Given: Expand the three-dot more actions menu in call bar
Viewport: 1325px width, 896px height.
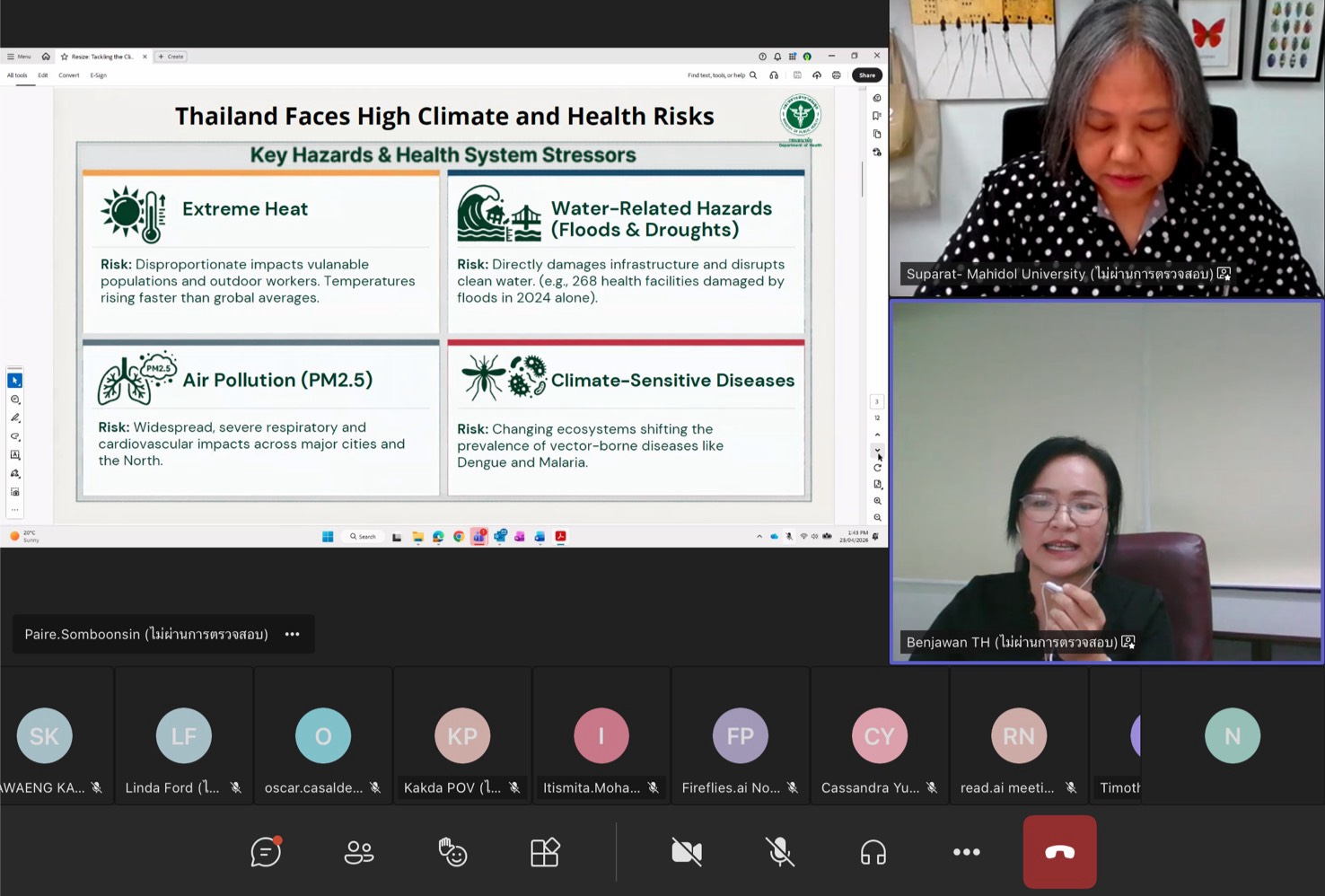Looking at the screenshot, I should 966,852.
